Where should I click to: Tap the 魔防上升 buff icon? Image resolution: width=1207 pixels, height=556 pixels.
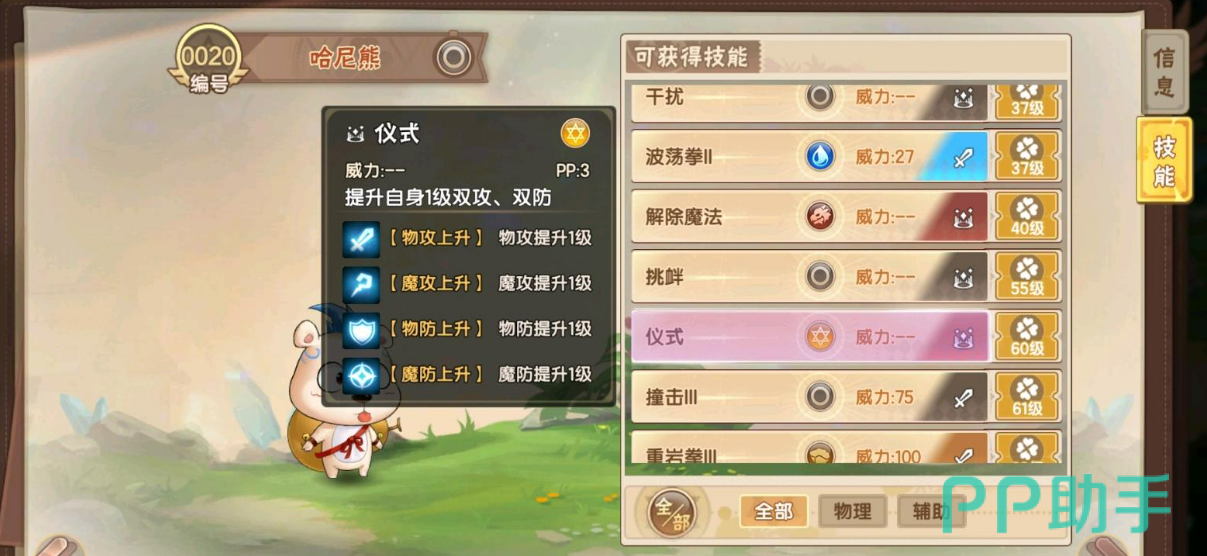(x=361, y=374)
